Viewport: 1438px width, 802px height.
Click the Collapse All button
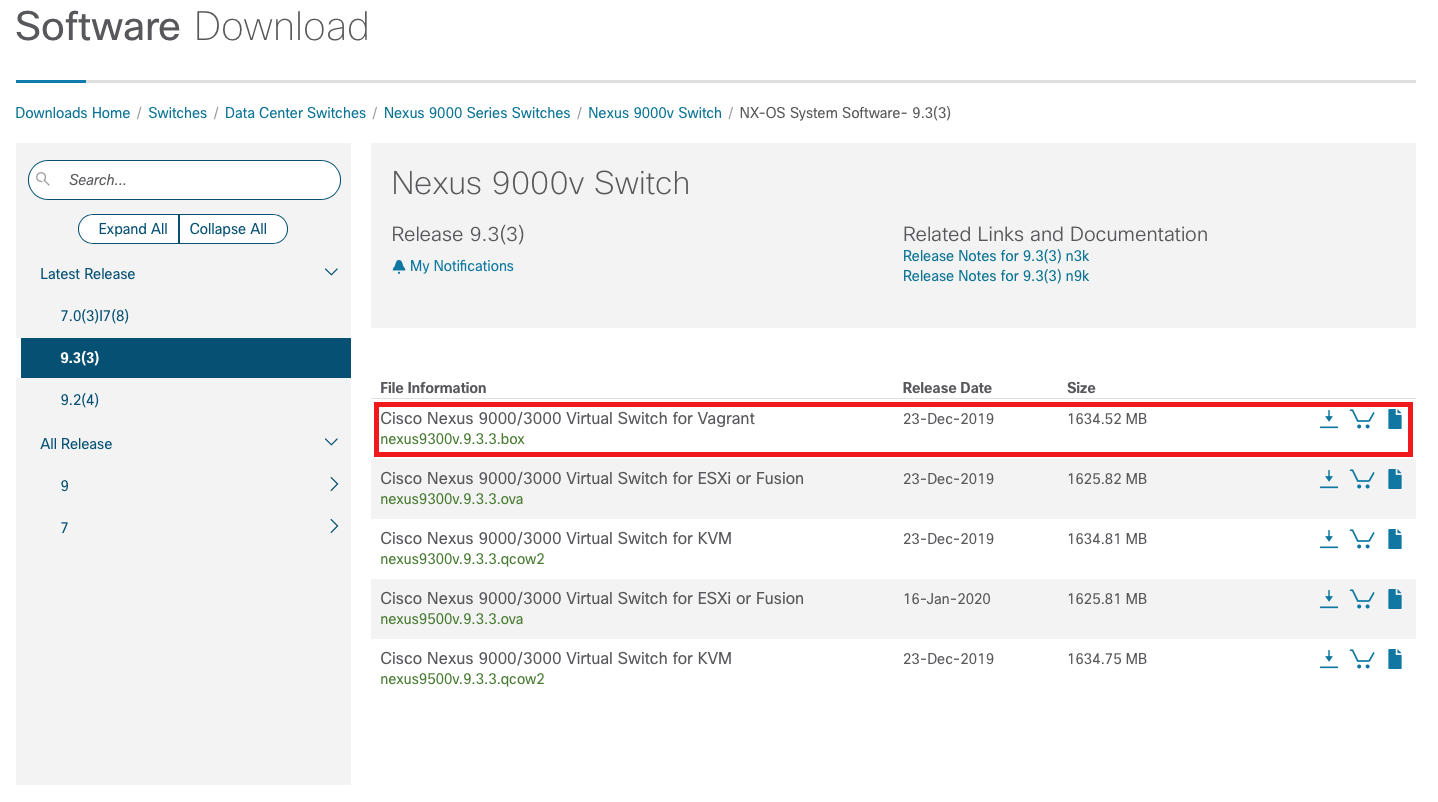click(x=229, y=229)
